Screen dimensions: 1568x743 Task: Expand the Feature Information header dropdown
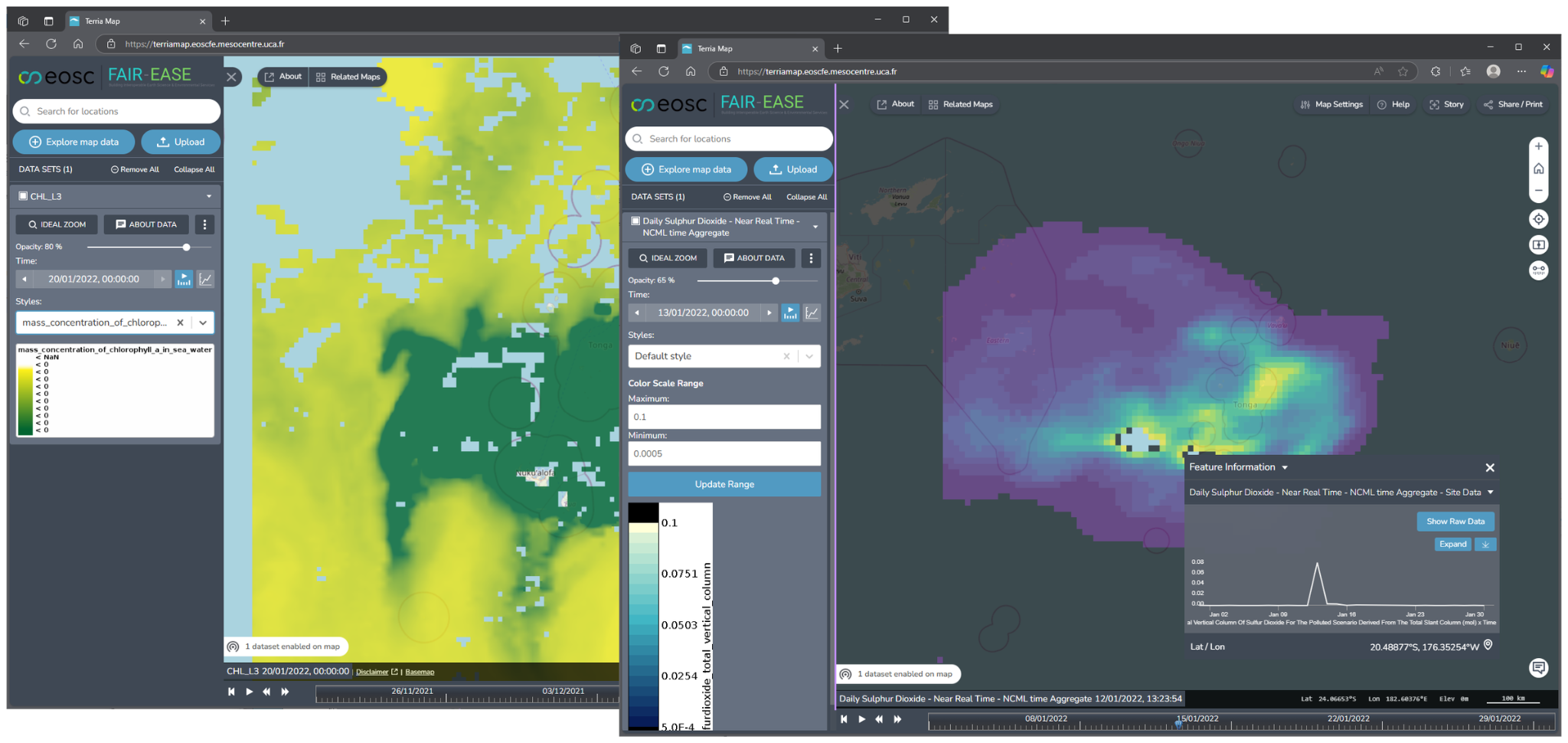1285,466
